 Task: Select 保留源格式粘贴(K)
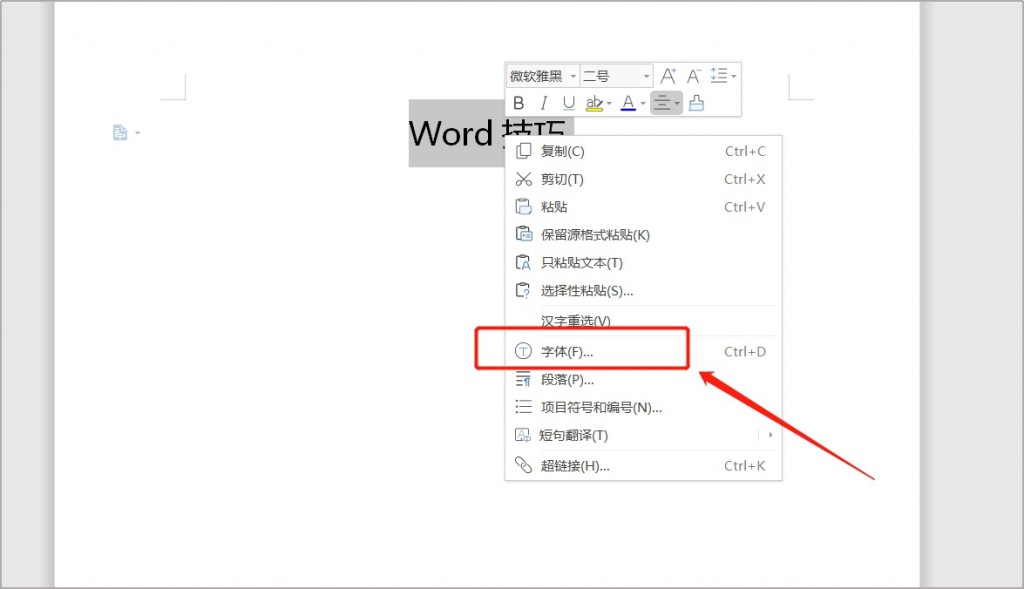click(x=643, y=235)
